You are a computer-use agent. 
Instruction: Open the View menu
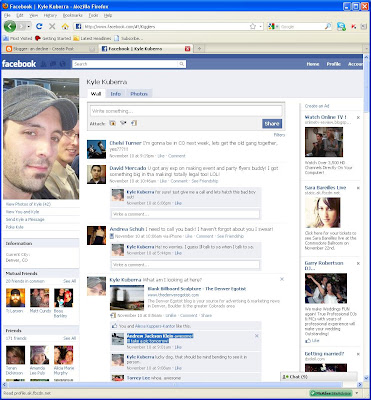[33, 15]
